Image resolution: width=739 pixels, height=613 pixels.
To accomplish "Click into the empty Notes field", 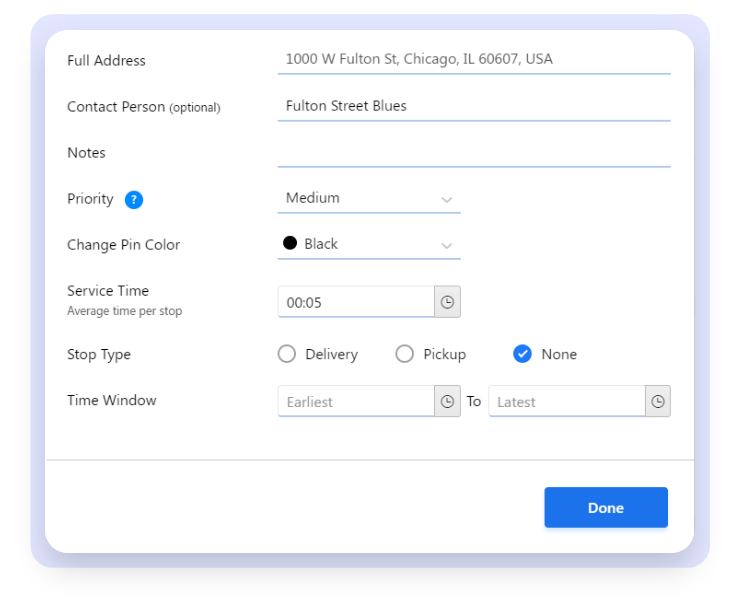I will click(x=474, y=153).
